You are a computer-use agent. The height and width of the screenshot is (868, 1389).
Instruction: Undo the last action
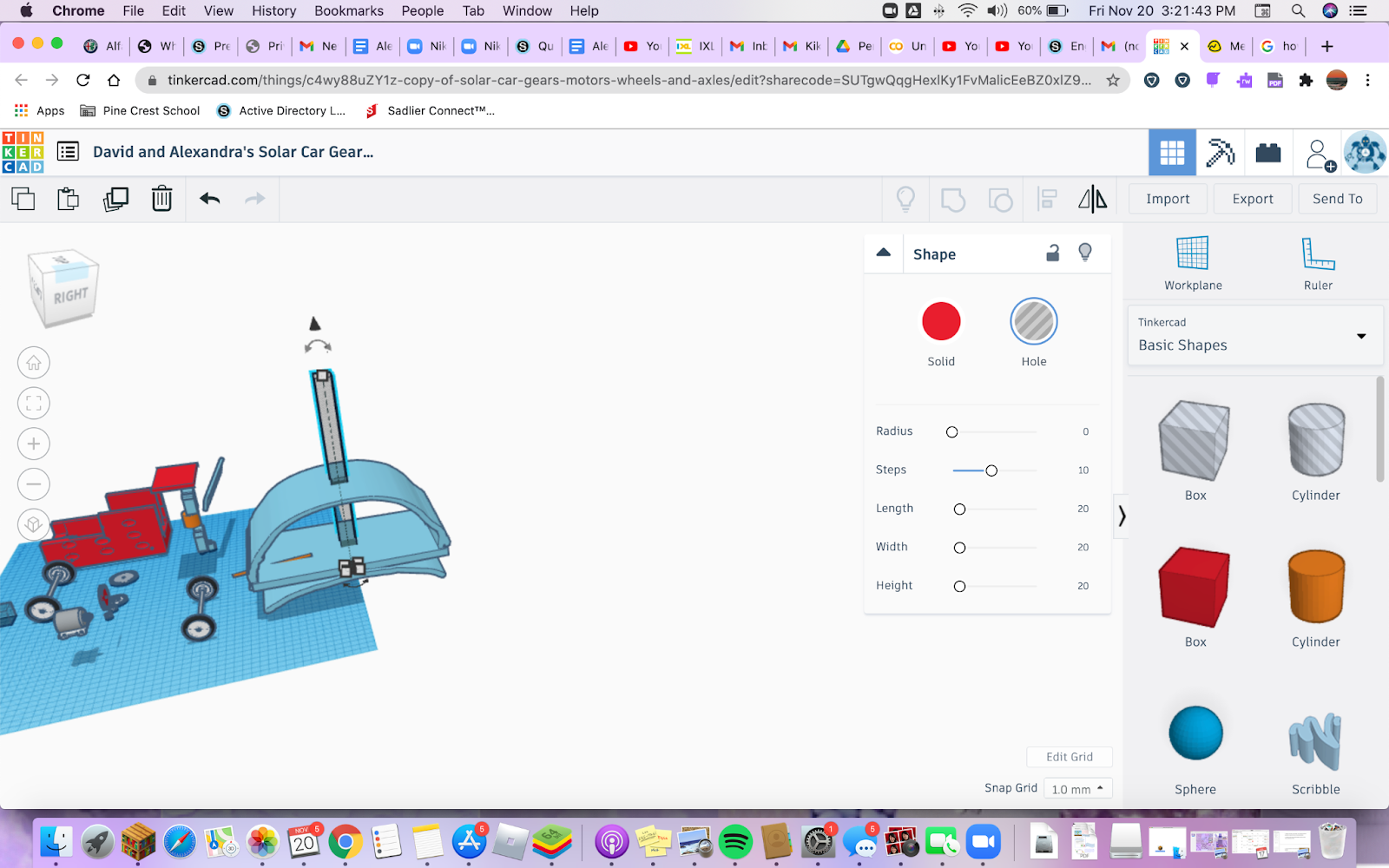(209, 199)
